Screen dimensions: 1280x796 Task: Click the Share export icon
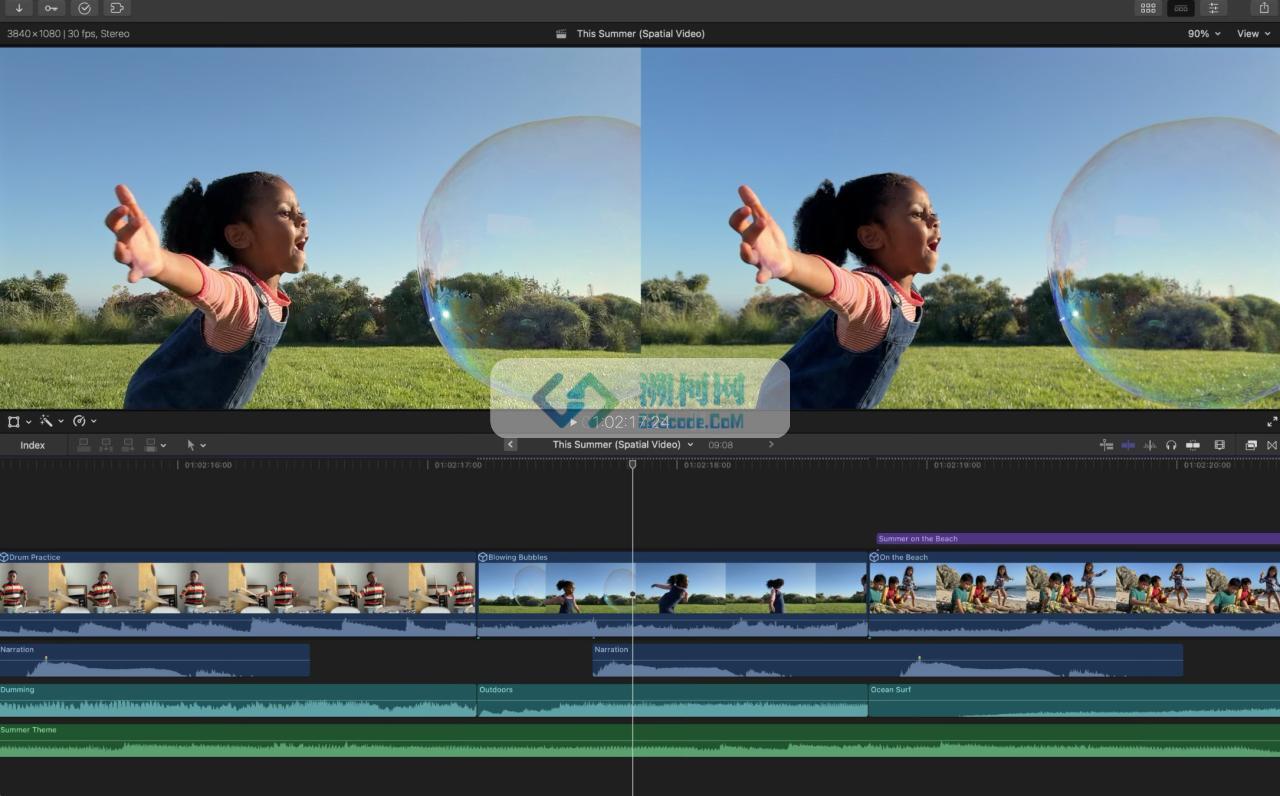[1264, 8]
